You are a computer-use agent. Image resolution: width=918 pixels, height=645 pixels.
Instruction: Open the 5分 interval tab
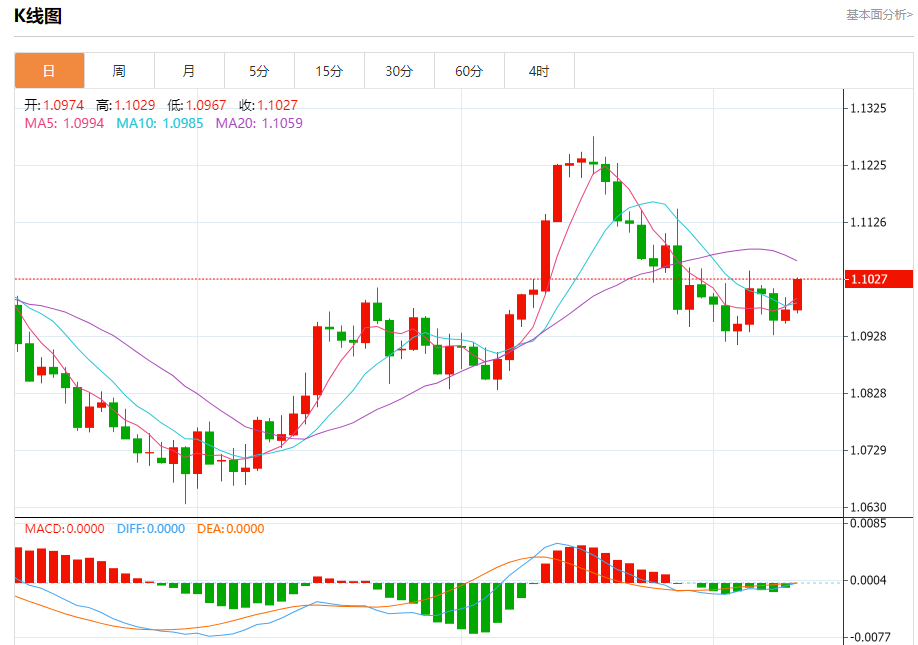(259, 71)
